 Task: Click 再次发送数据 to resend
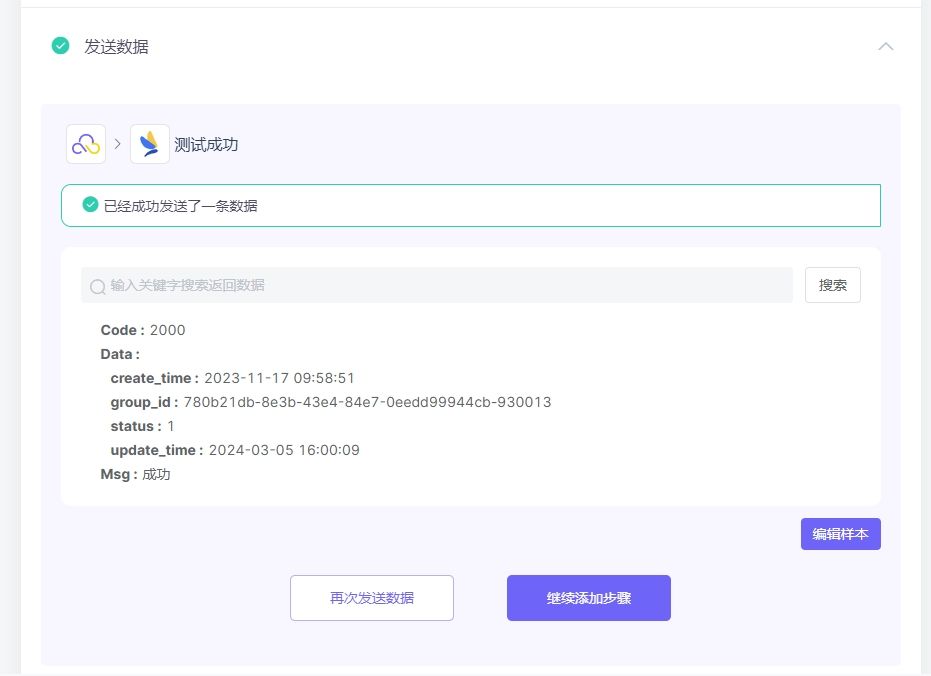372,598
